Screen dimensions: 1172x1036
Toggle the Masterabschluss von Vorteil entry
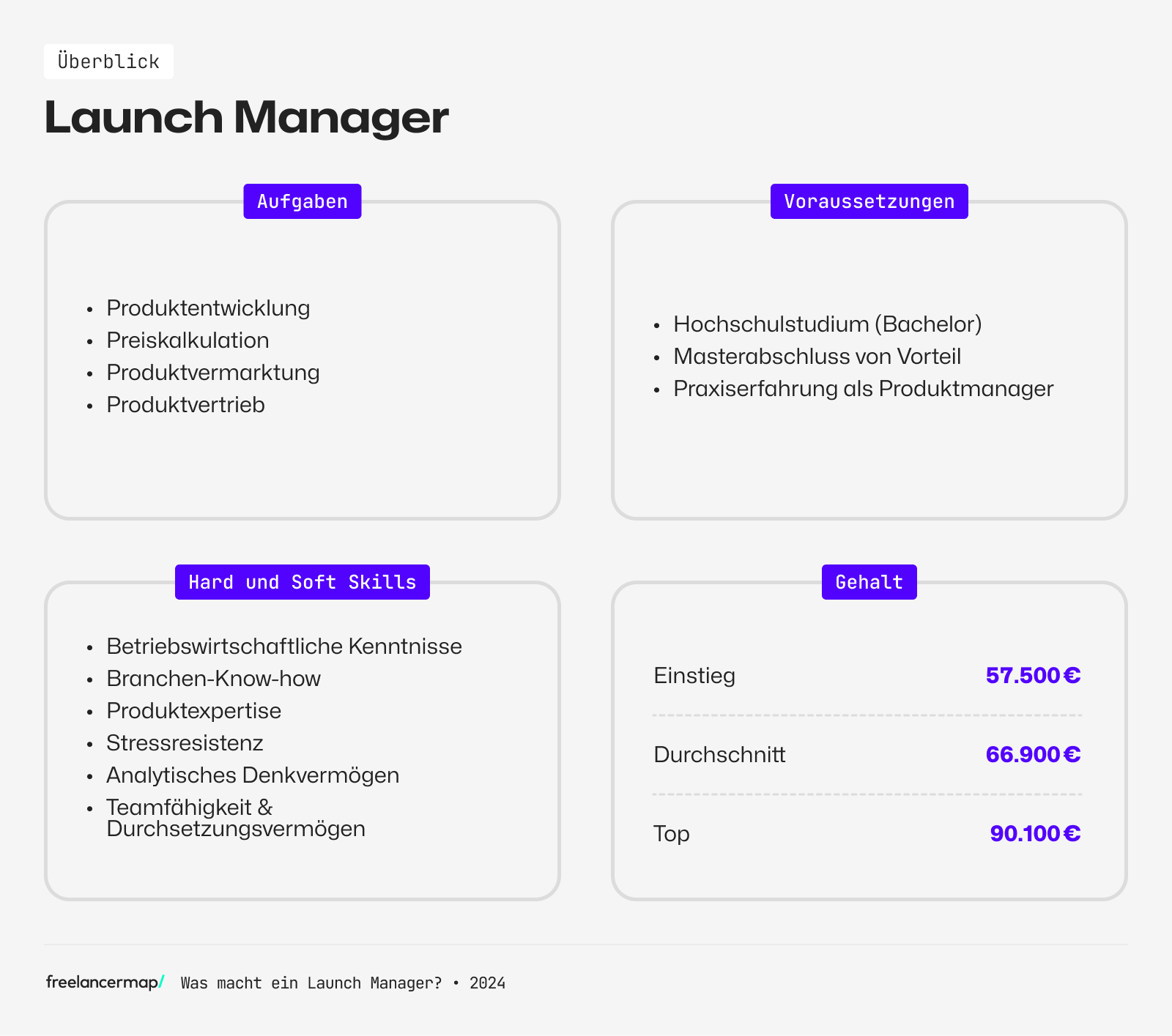click(x=817, y=357)
